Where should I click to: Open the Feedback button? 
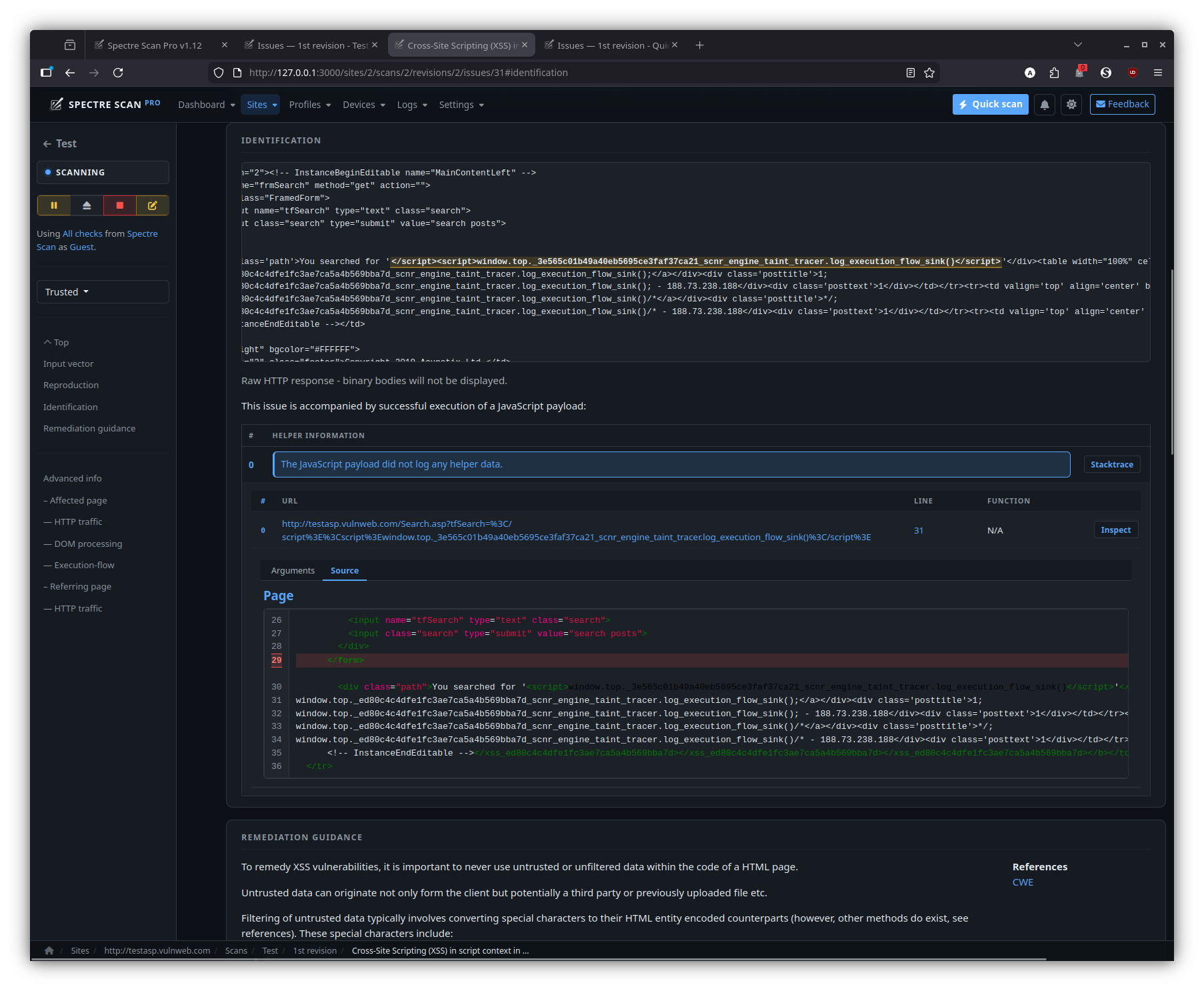pos(1123,104)
